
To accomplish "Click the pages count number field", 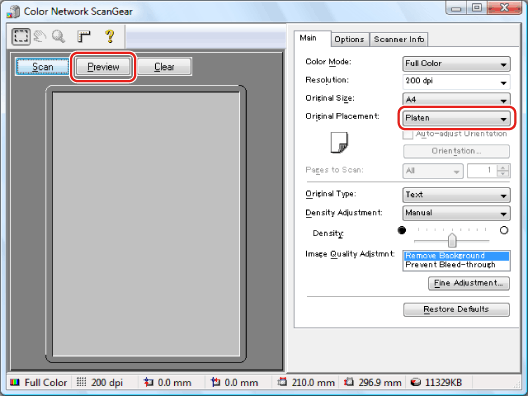I will [x=482, y=171].
